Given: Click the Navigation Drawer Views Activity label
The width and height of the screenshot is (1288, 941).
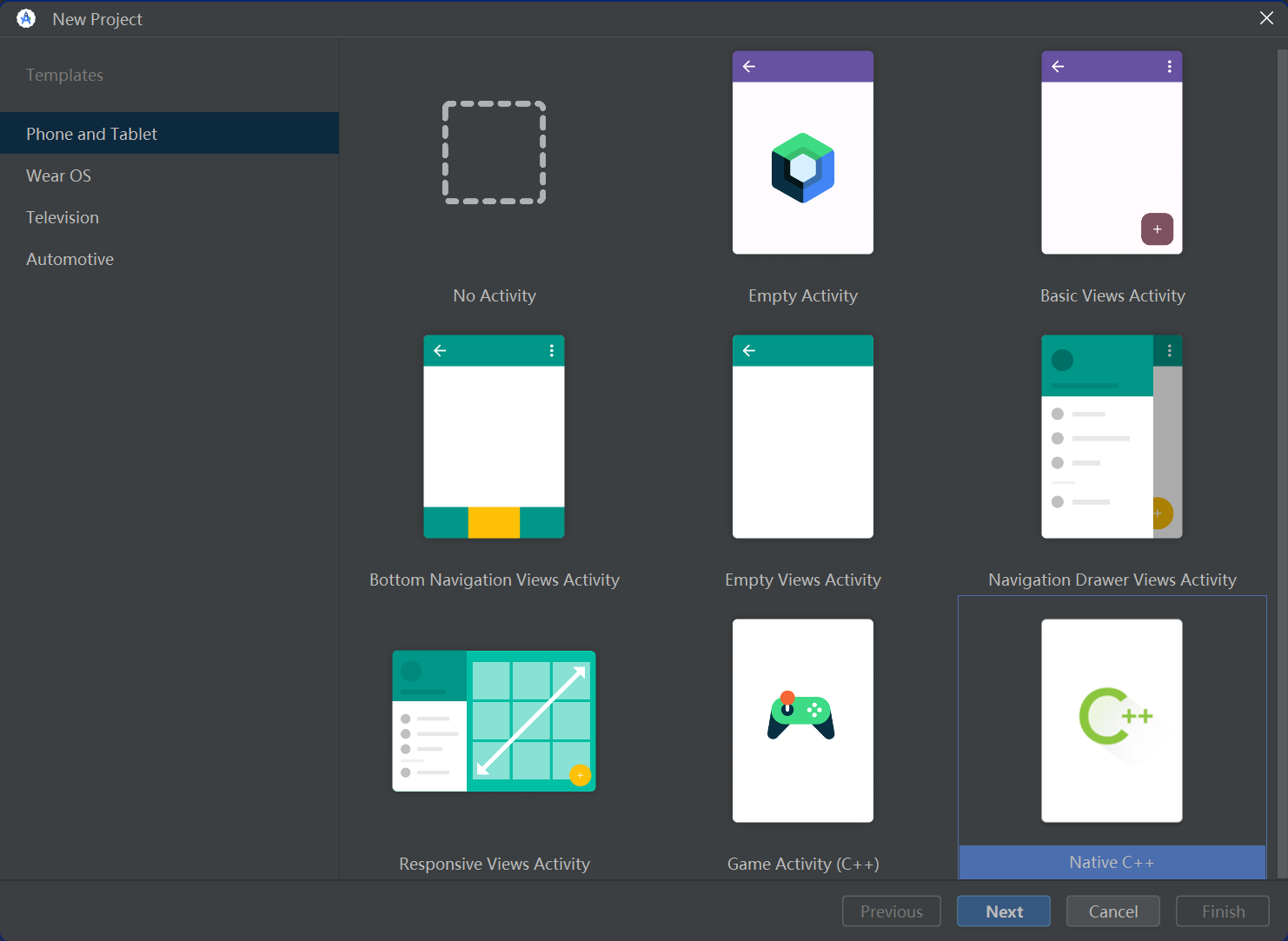Looking at the screenshot, I should point(1112,580).
